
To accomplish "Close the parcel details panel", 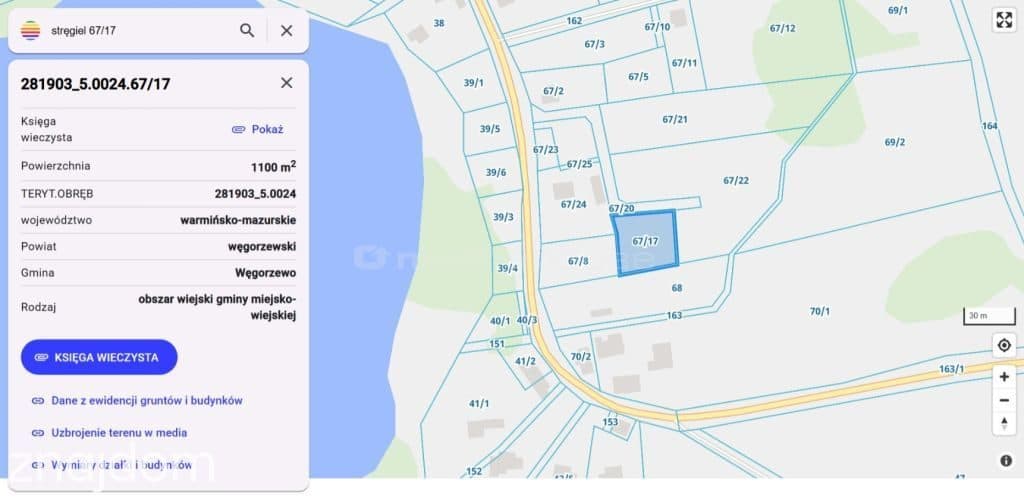I will pyautogui.click(x=286, y=83).
